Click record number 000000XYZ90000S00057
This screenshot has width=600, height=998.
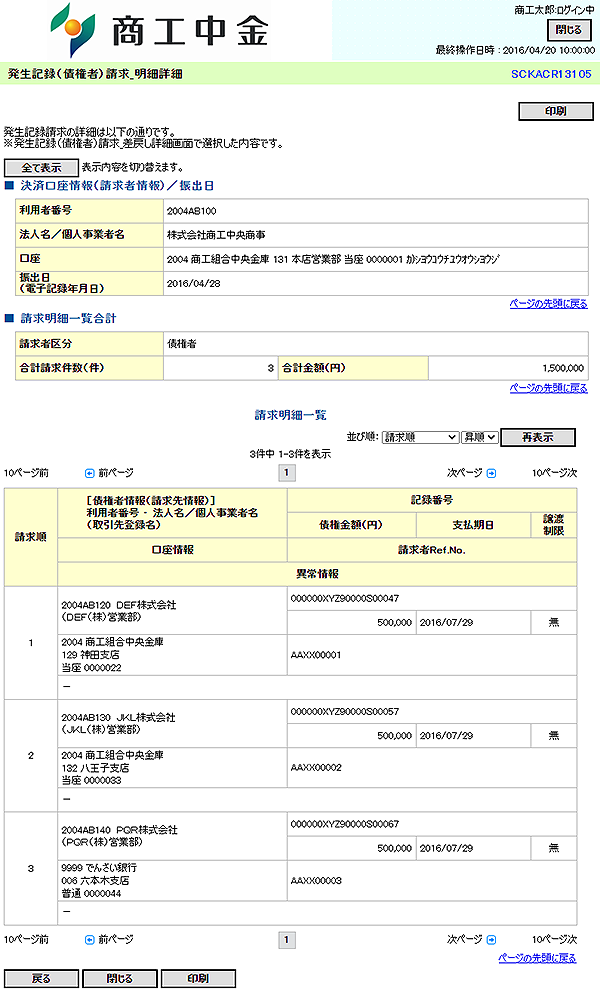click(x=345, y=712)
